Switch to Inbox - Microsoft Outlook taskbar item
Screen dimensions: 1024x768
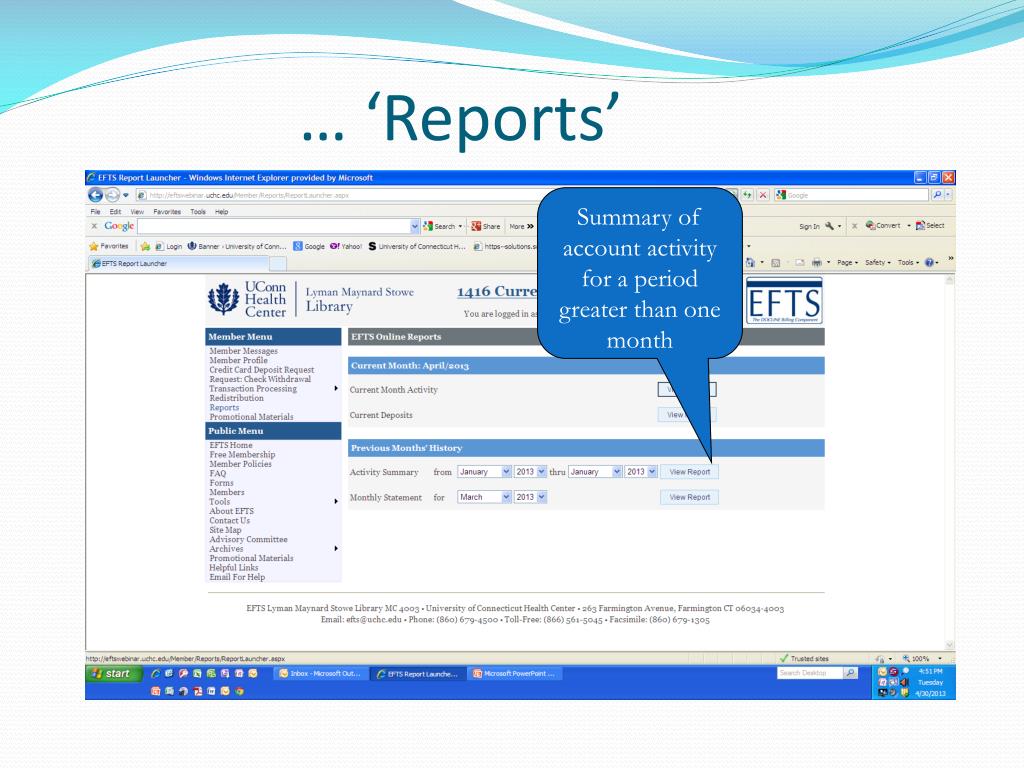[320, 673]
